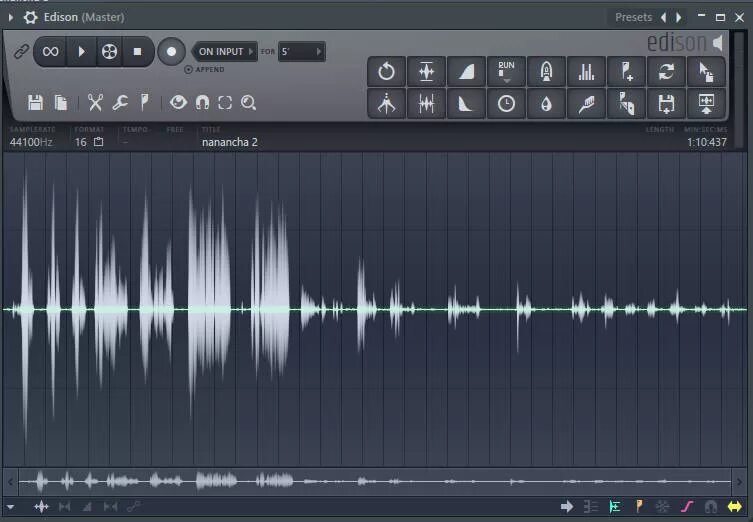Open the convolution reverb bell tool

[546, 72]
